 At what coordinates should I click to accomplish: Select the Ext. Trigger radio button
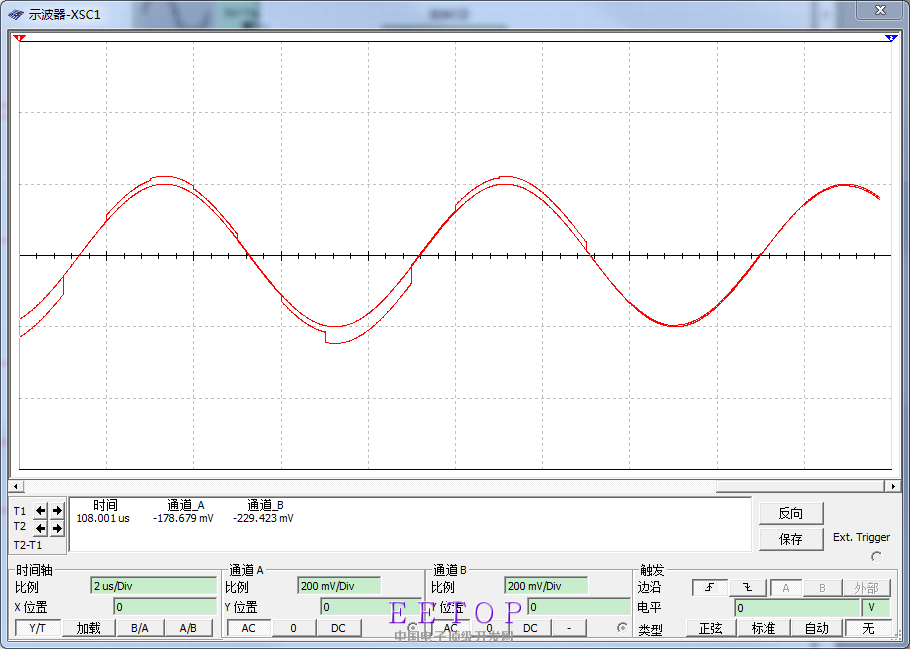[x=876, y=557]
